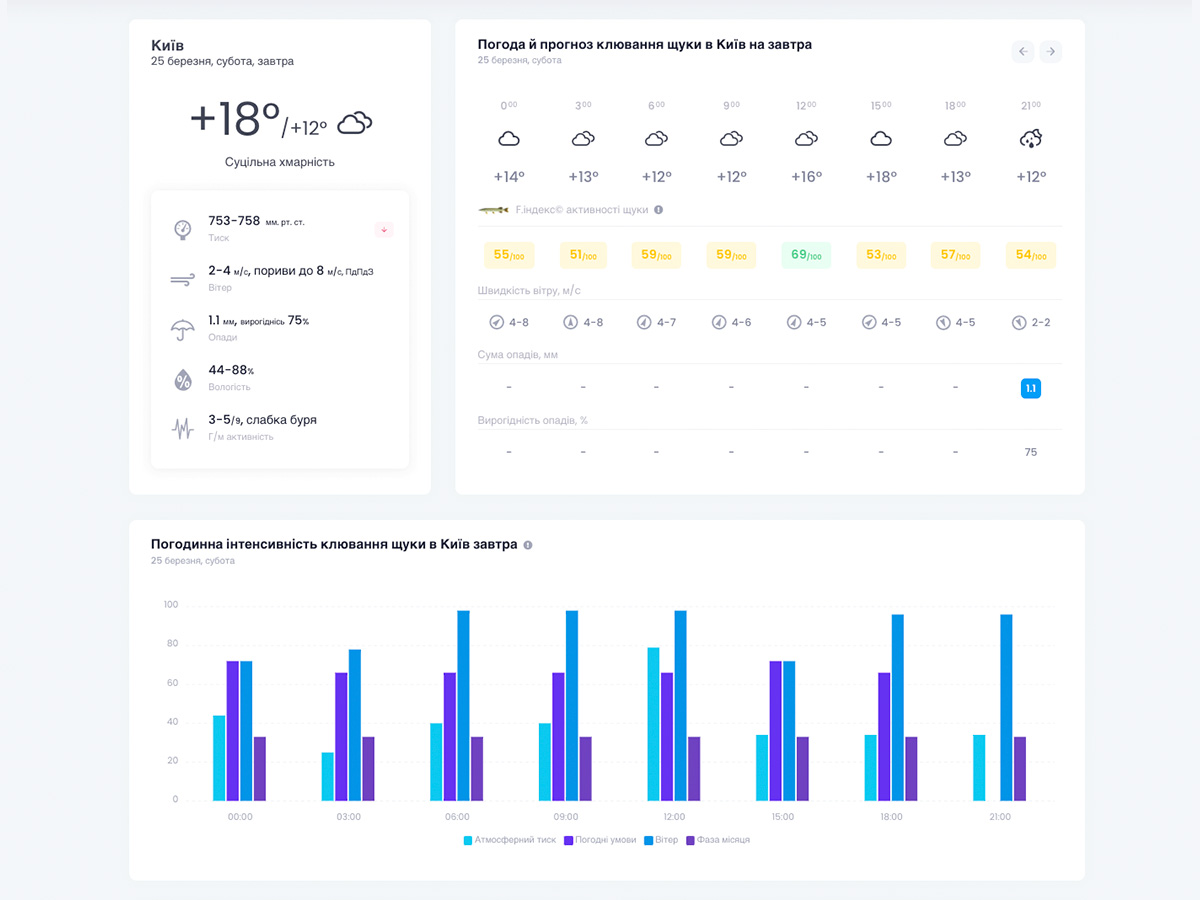Click the info icon next to hourly chart title
Image resolution: width=1200 pixels, height=900 pixels.
pyautogui.click(x=528, y=545)
